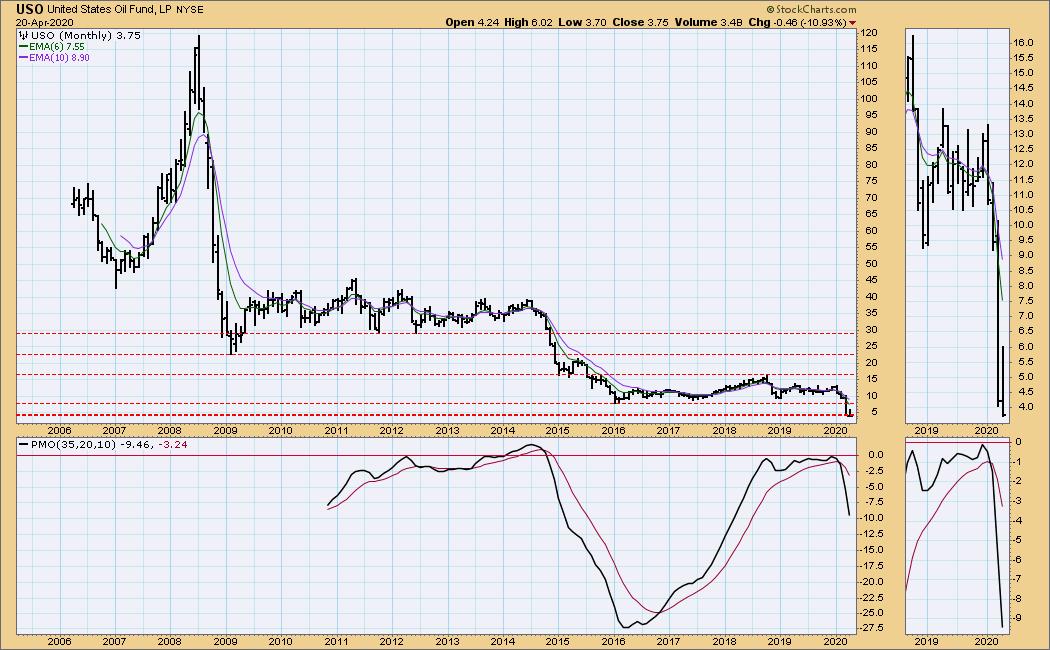Click the NYSE exchange label
Image resolution: width=1050 pixels, height=650 pixels.
coord(190,10)
